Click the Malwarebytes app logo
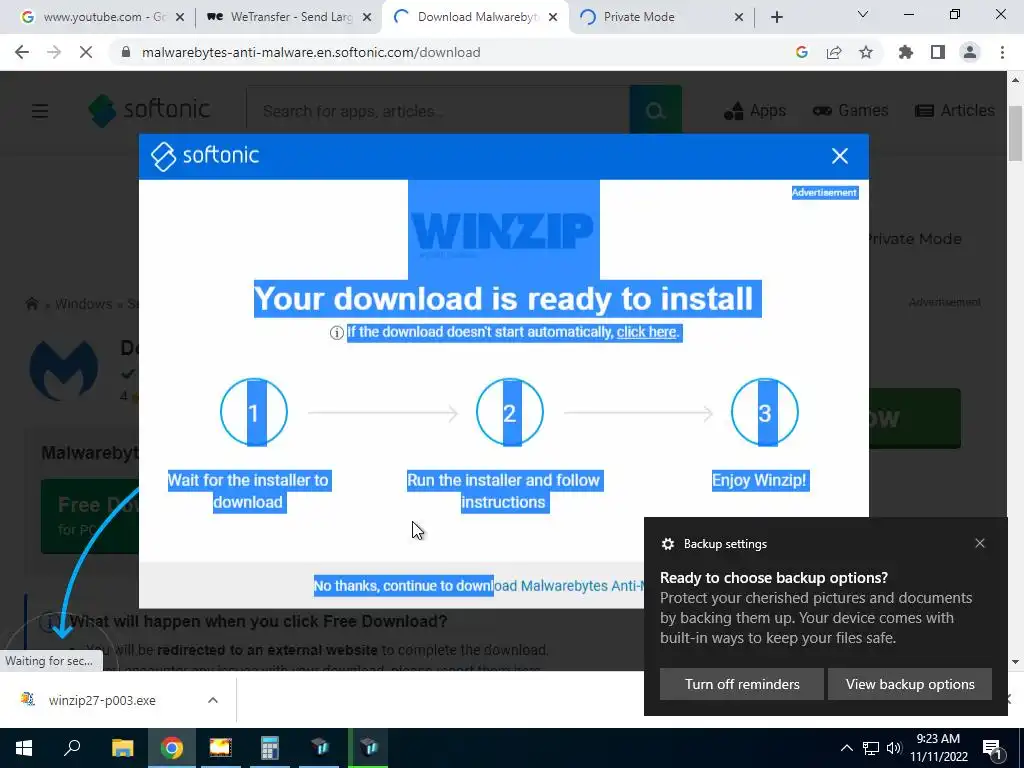 (x=64, y=370)
